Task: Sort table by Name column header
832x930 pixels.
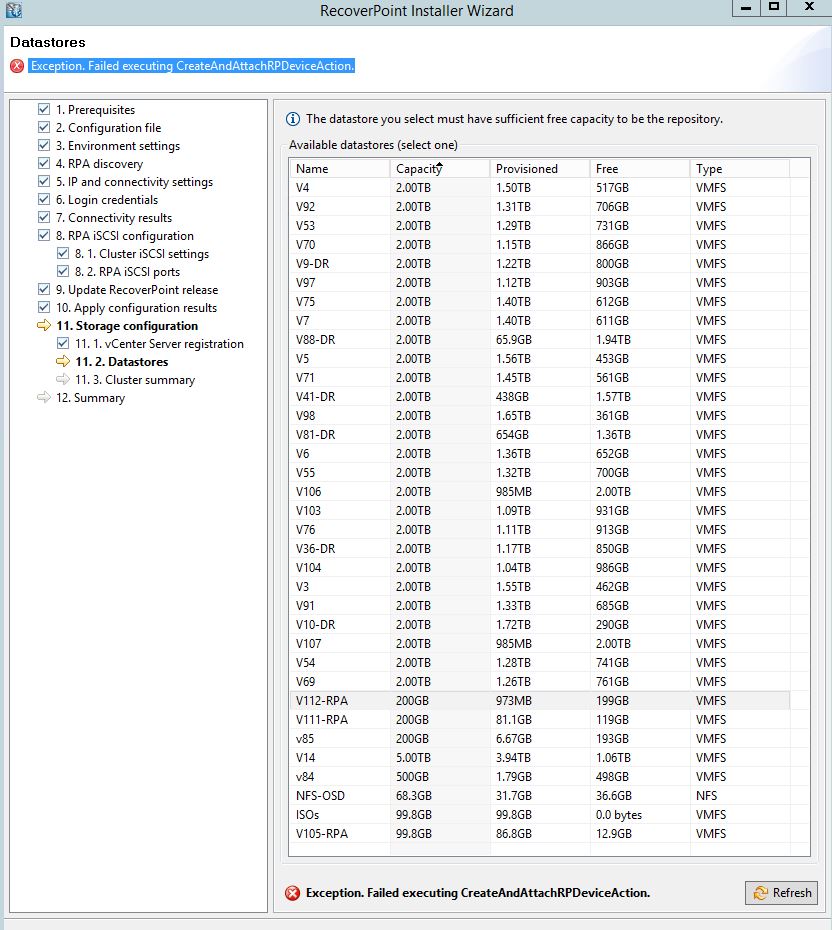Action: (x=340, y=168)
